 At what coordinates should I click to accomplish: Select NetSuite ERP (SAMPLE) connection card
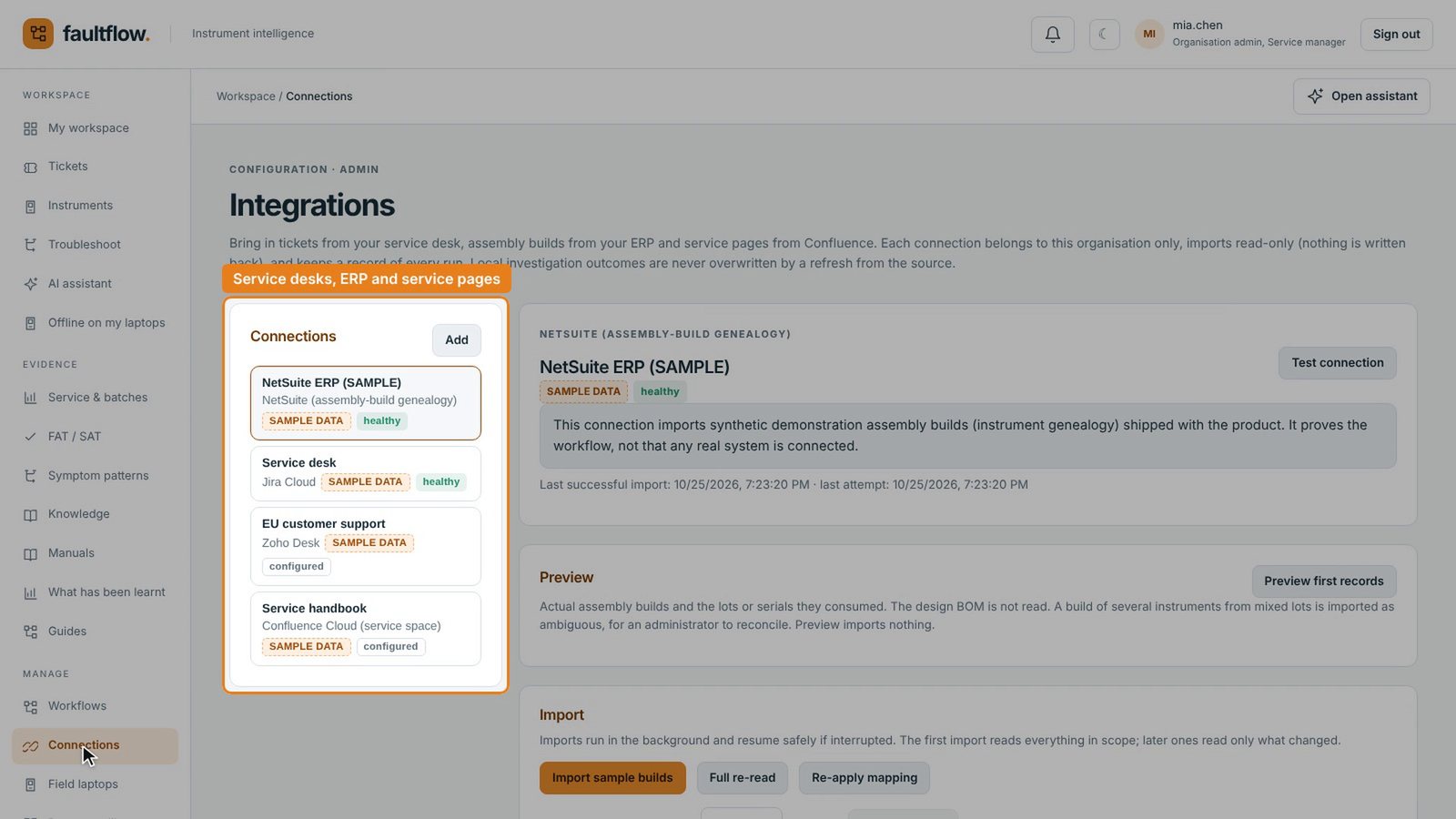[x=366, y=403]
